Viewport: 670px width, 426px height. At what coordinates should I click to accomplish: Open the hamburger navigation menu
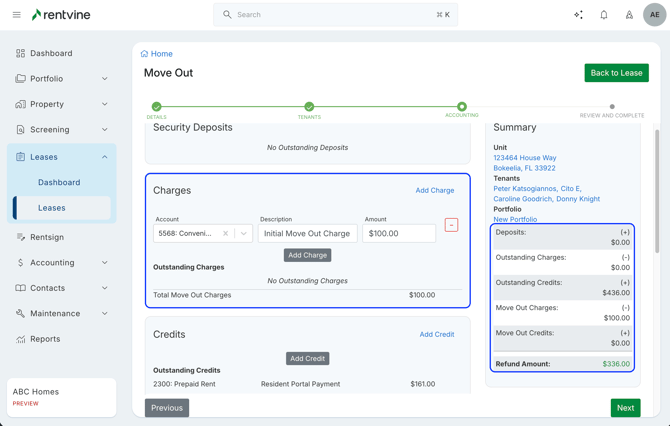pos(16,15)
